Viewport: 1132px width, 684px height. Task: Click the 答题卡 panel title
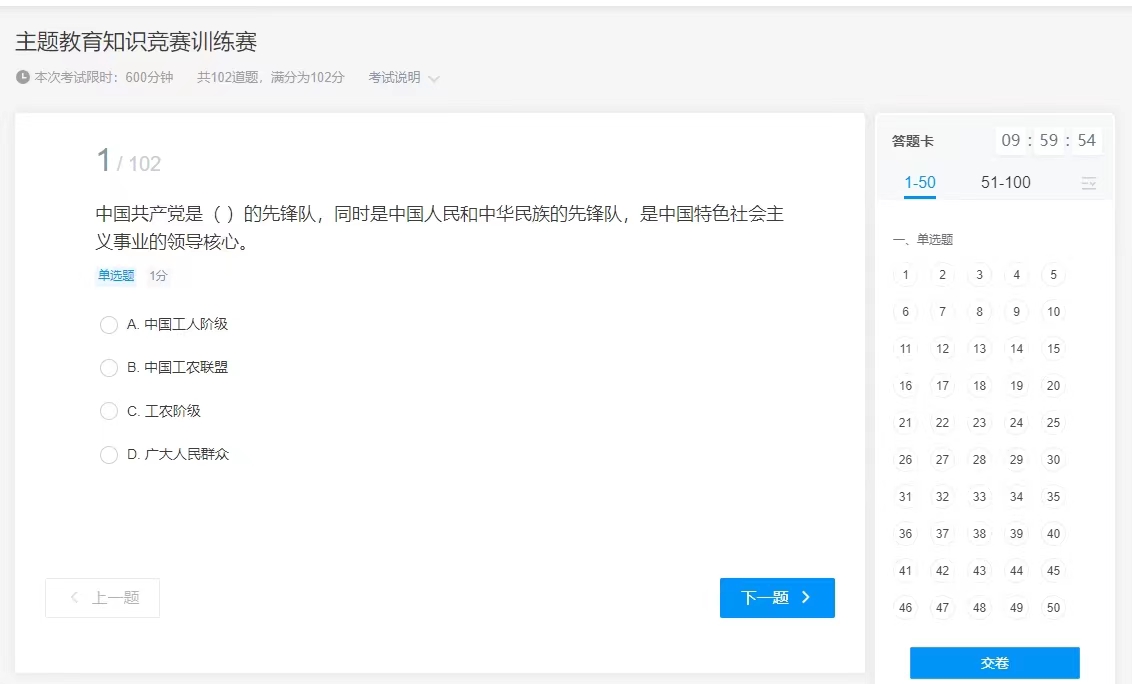tap(913, 141)
